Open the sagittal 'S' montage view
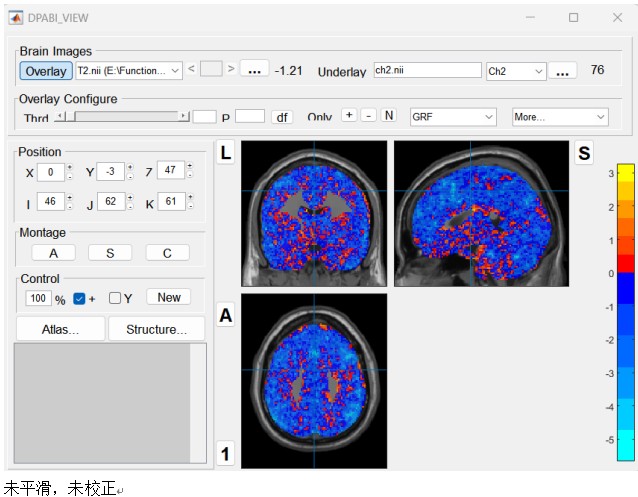Image resolution: width=638 pixels, height=497 pixels. 110,253
